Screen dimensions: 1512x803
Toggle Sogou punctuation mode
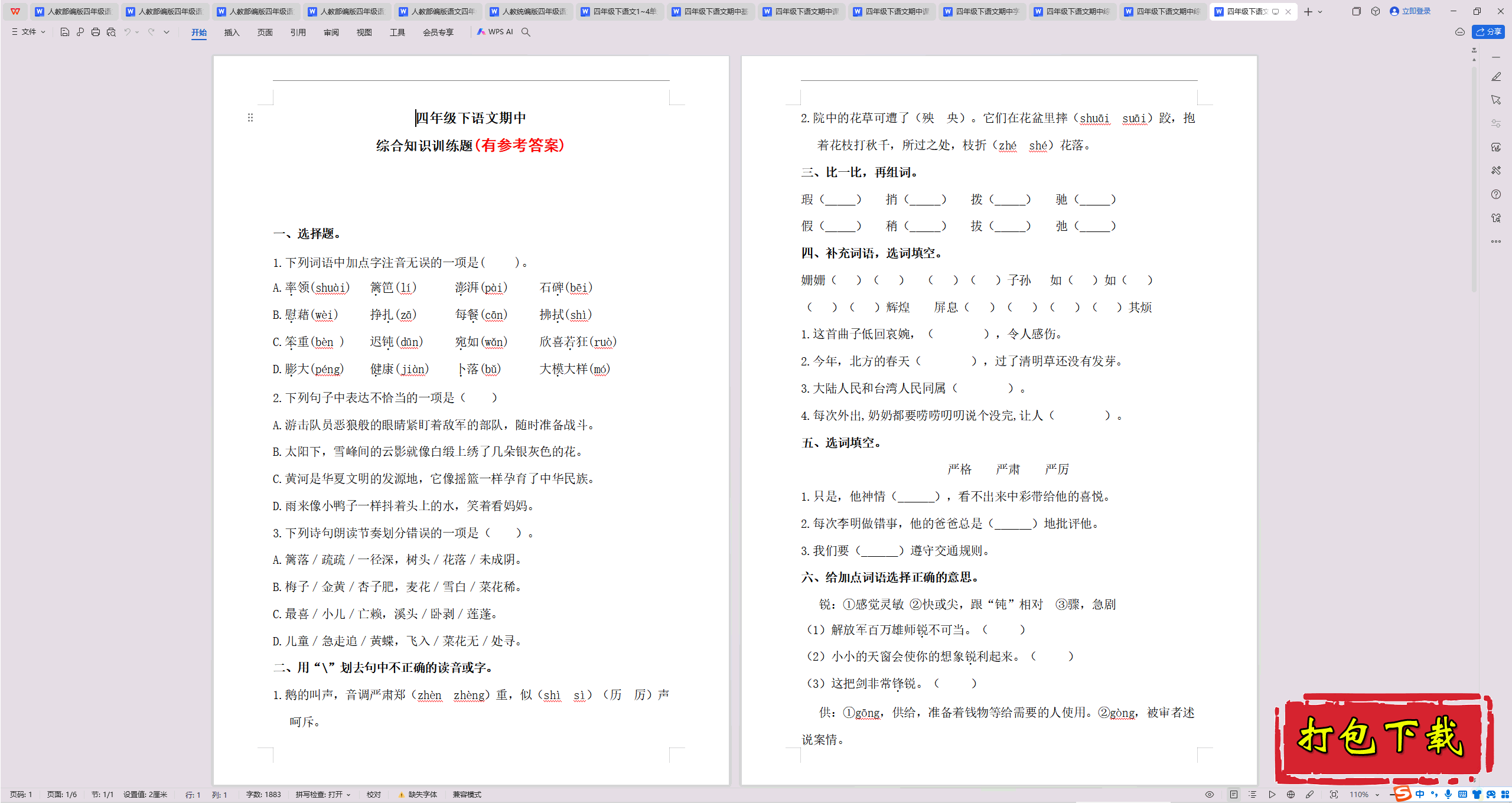(1434, 795)
